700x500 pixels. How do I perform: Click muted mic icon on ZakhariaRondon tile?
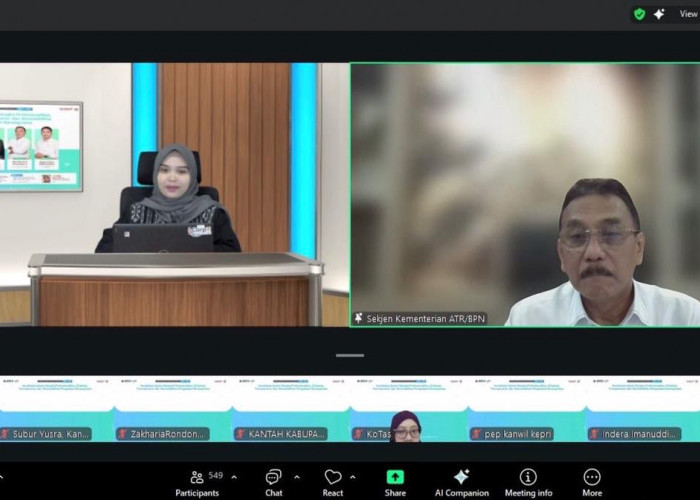tap(123, 434)
